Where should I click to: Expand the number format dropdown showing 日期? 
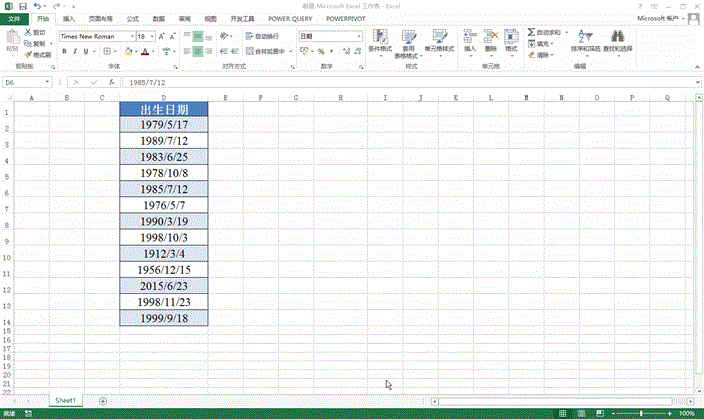pos(359,36)
